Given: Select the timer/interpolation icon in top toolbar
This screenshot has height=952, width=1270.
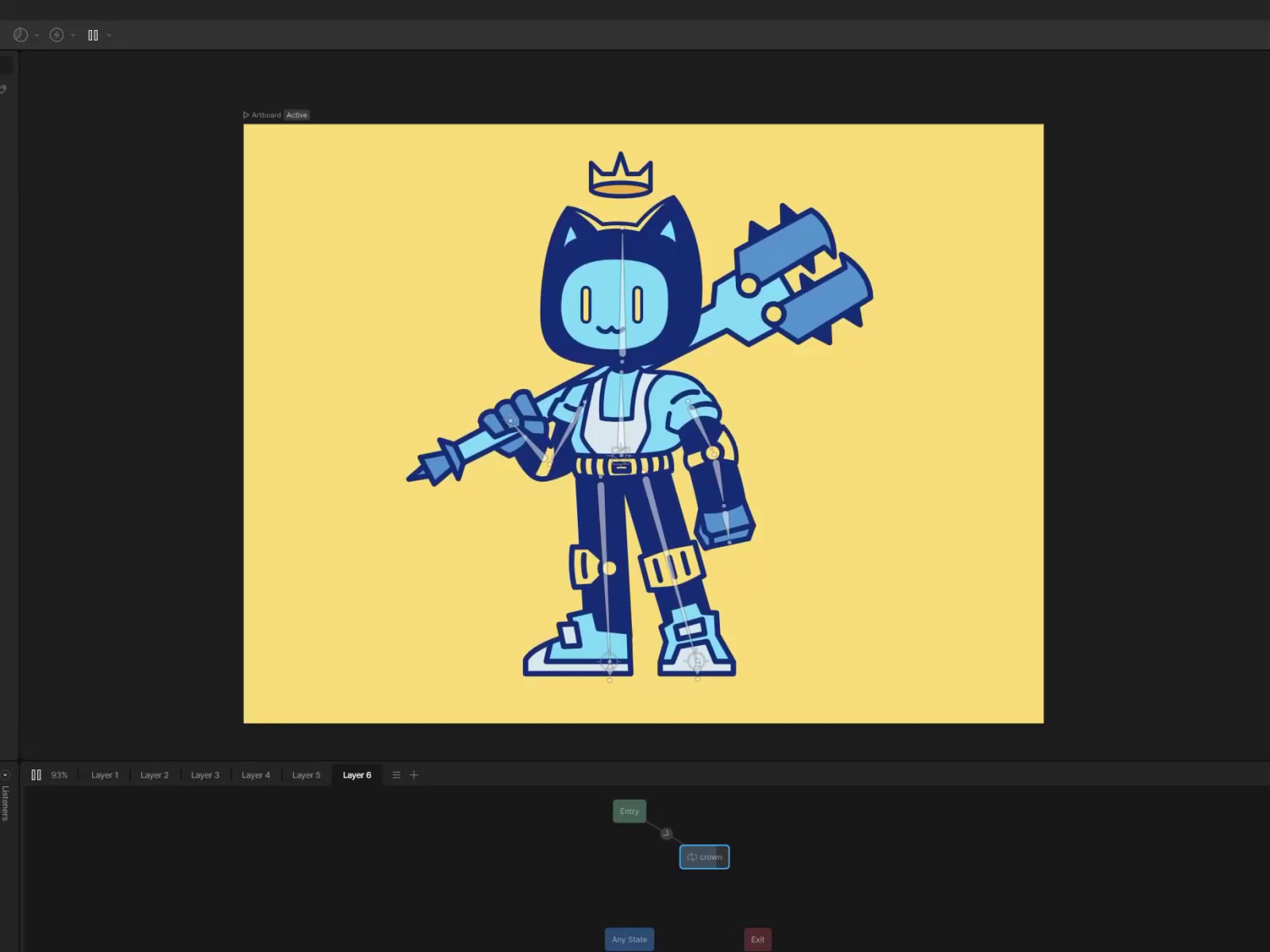Looking at the screenshot, I should pyautogui.click(x=19, y=35).
